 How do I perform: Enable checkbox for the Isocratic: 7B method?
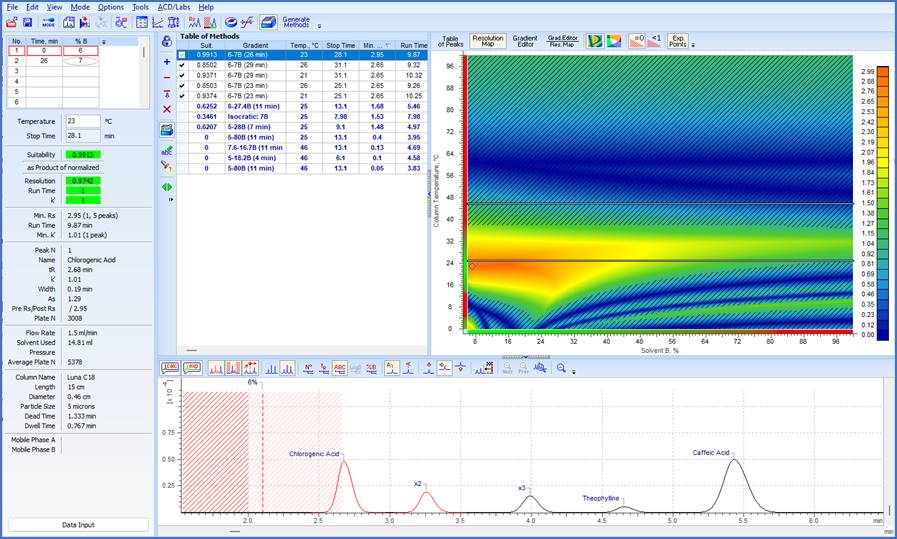click(x=182, y=116)
